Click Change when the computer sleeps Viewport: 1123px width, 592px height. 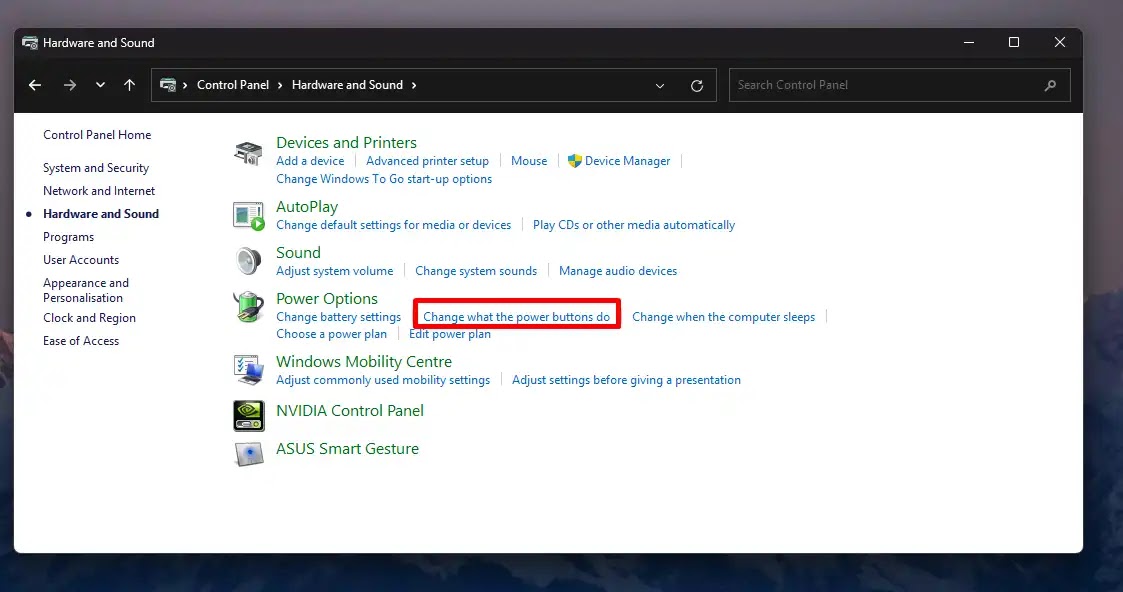[723, 316]
